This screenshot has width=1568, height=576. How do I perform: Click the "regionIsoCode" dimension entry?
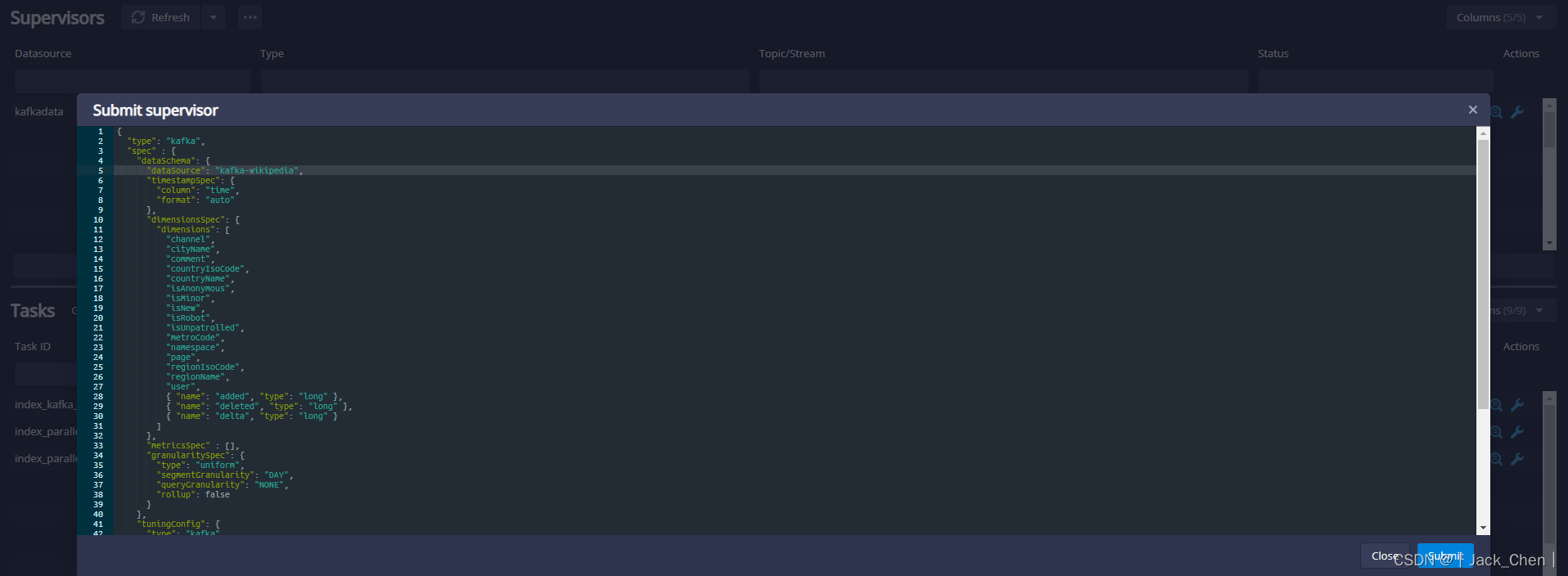point(204,367)
